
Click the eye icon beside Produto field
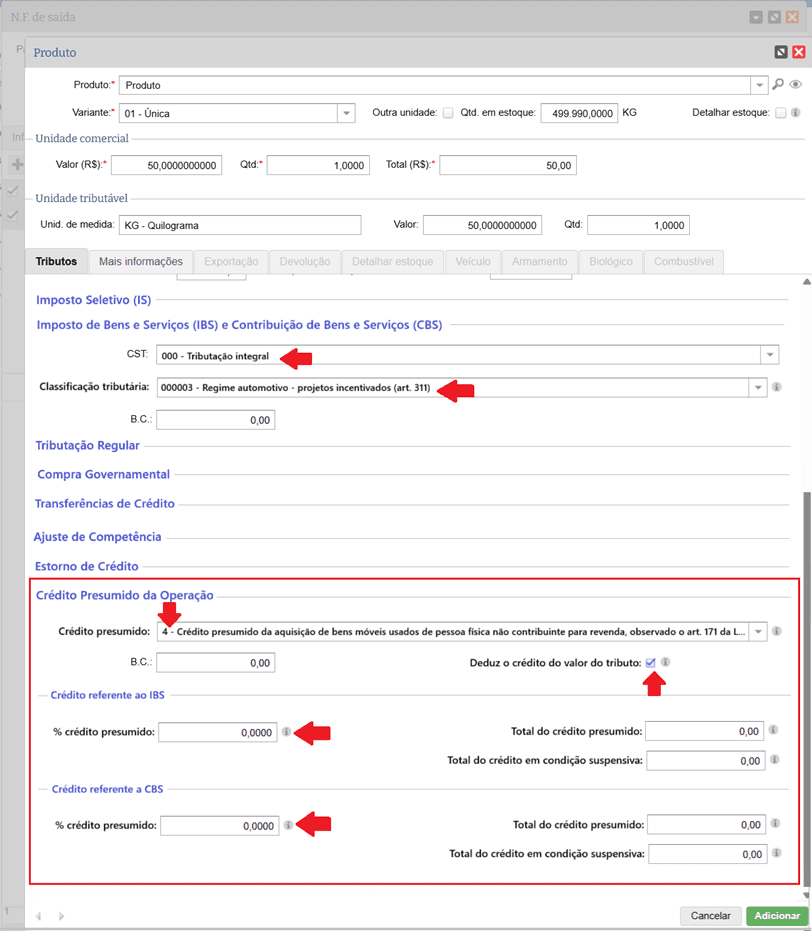796,85
